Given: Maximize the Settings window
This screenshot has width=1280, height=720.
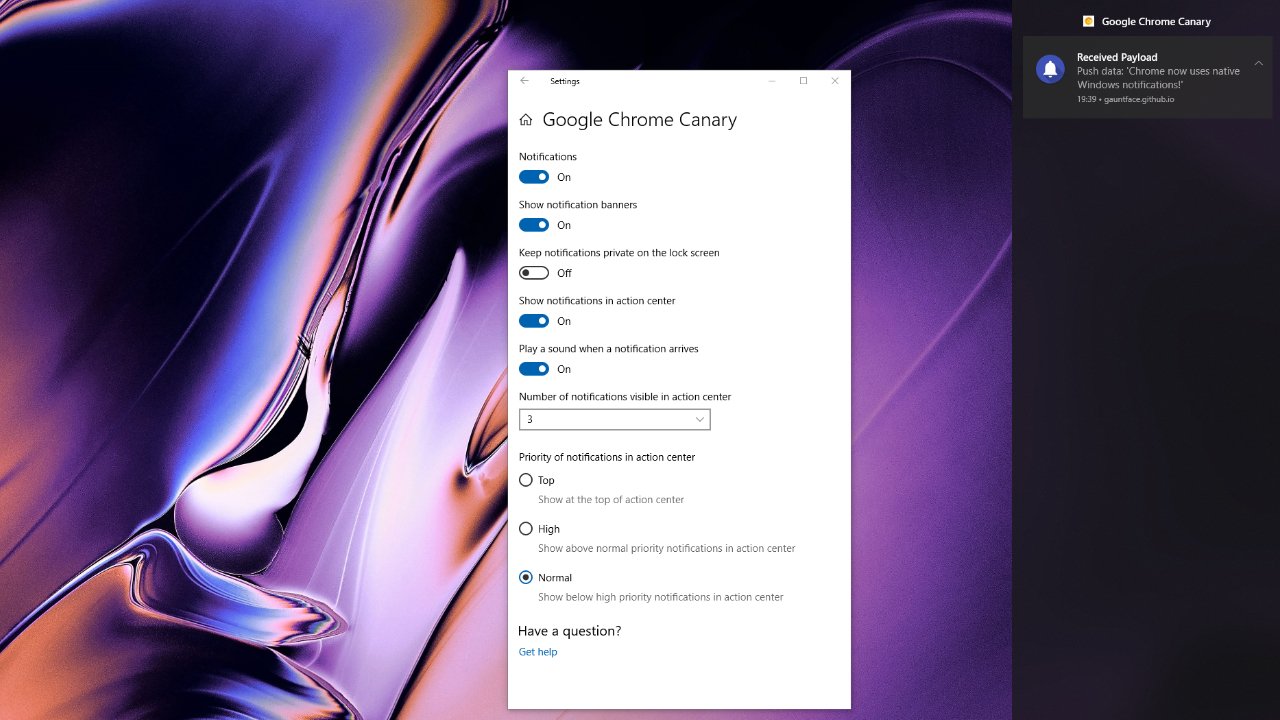Looking at the screenshot, I should 803,81.
